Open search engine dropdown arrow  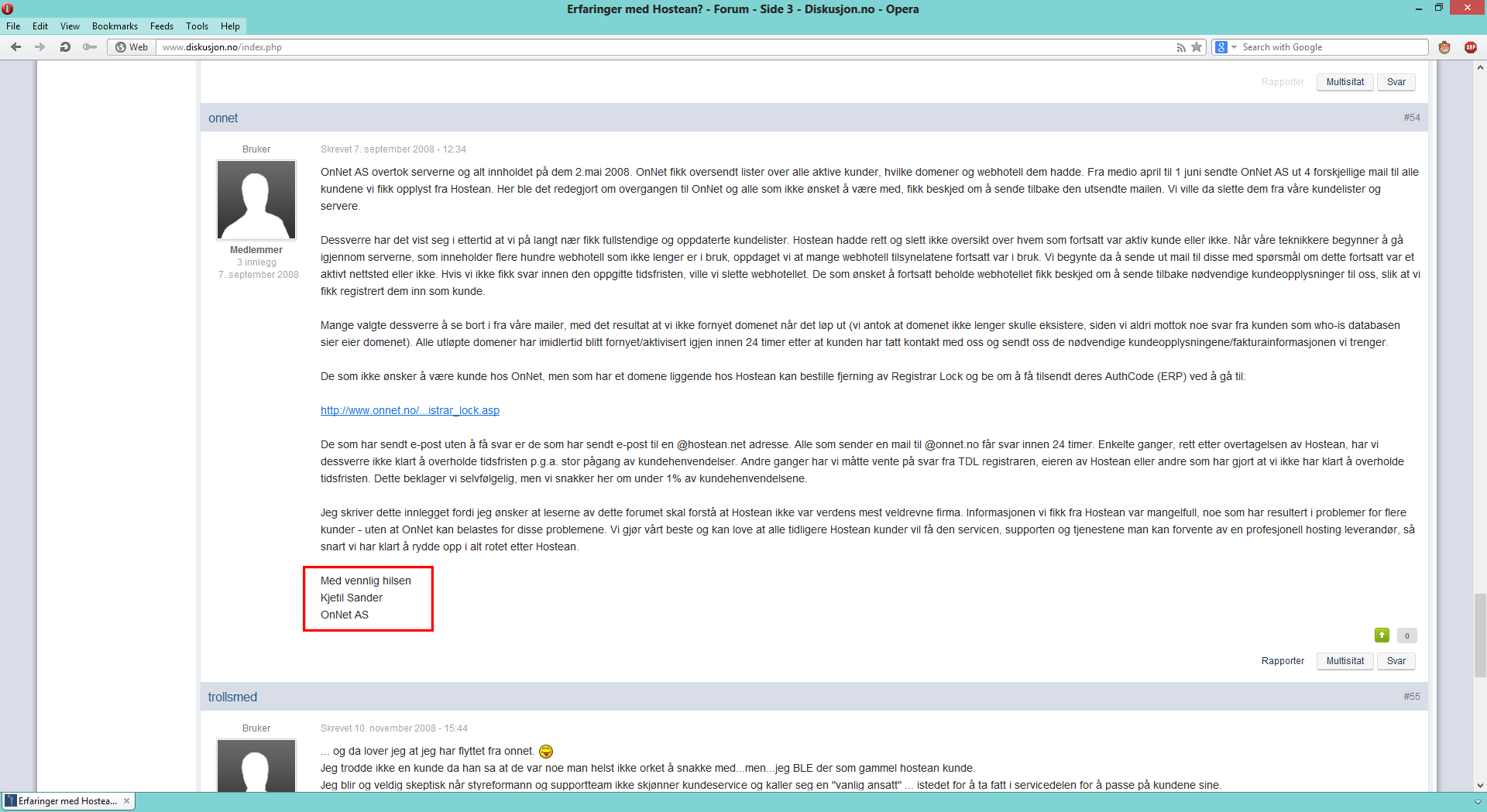click(x=1235, y=47)
